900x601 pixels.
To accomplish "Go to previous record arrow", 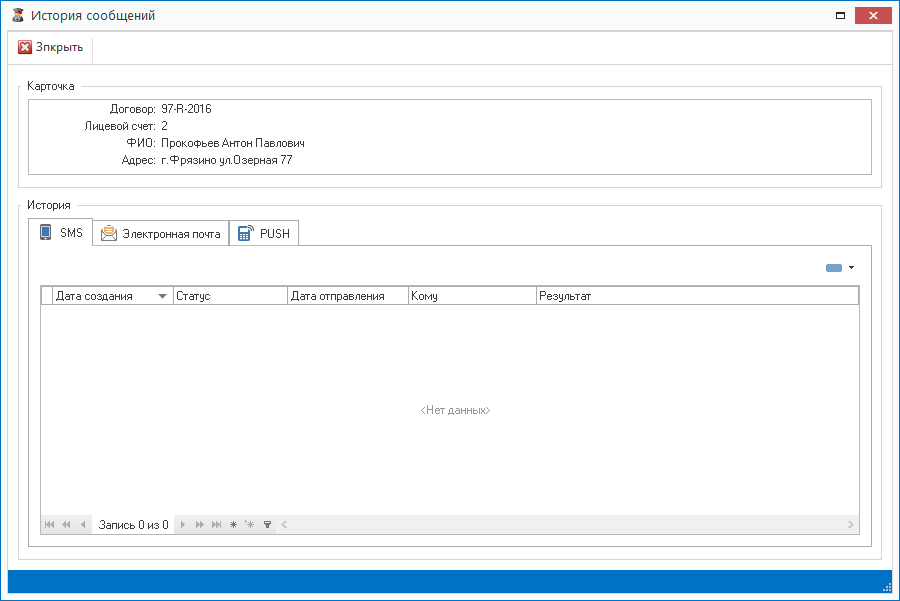I will pos(84,525).
